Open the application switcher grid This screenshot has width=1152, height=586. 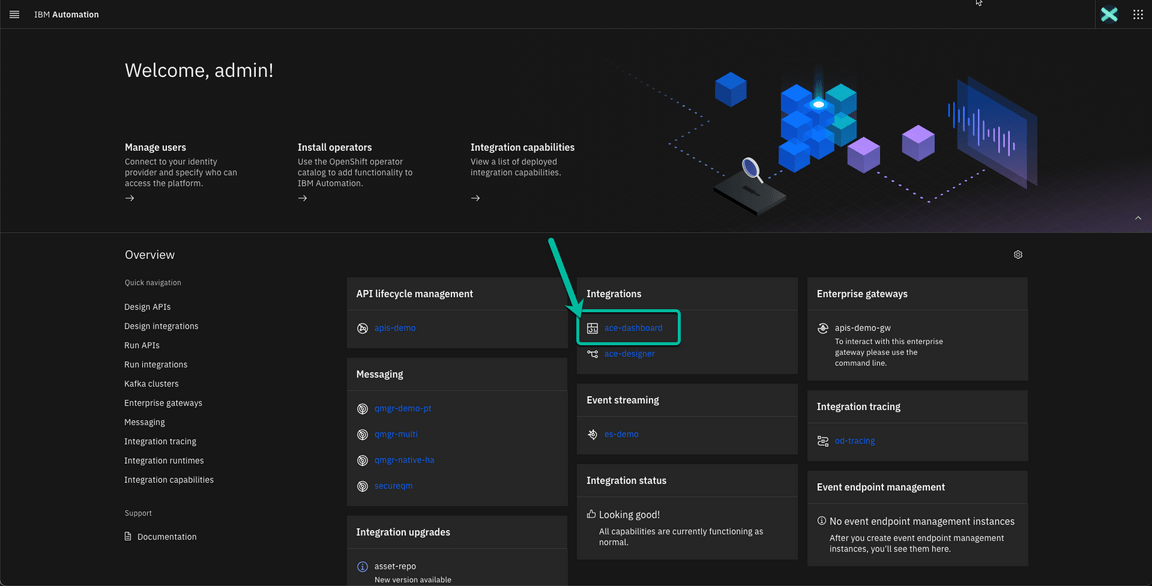1137,14
